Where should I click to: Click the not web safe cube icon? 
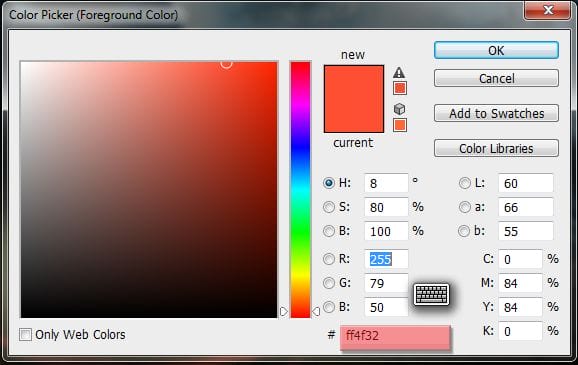(x=400, y=109)
